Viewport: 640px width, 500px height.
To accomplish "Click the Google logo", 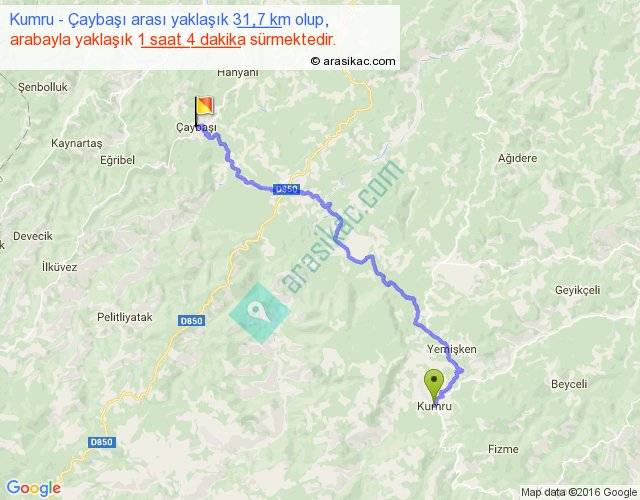I will 33,488.
